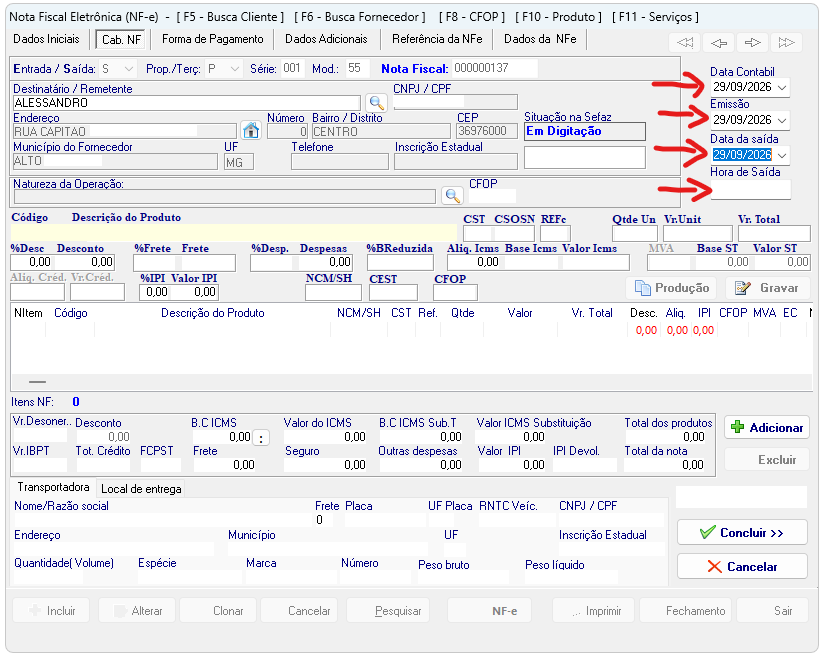Click the Destinatário field containing ALESSANDRO
This screenshot has width=821, height=654.
[x=187, y=103]
